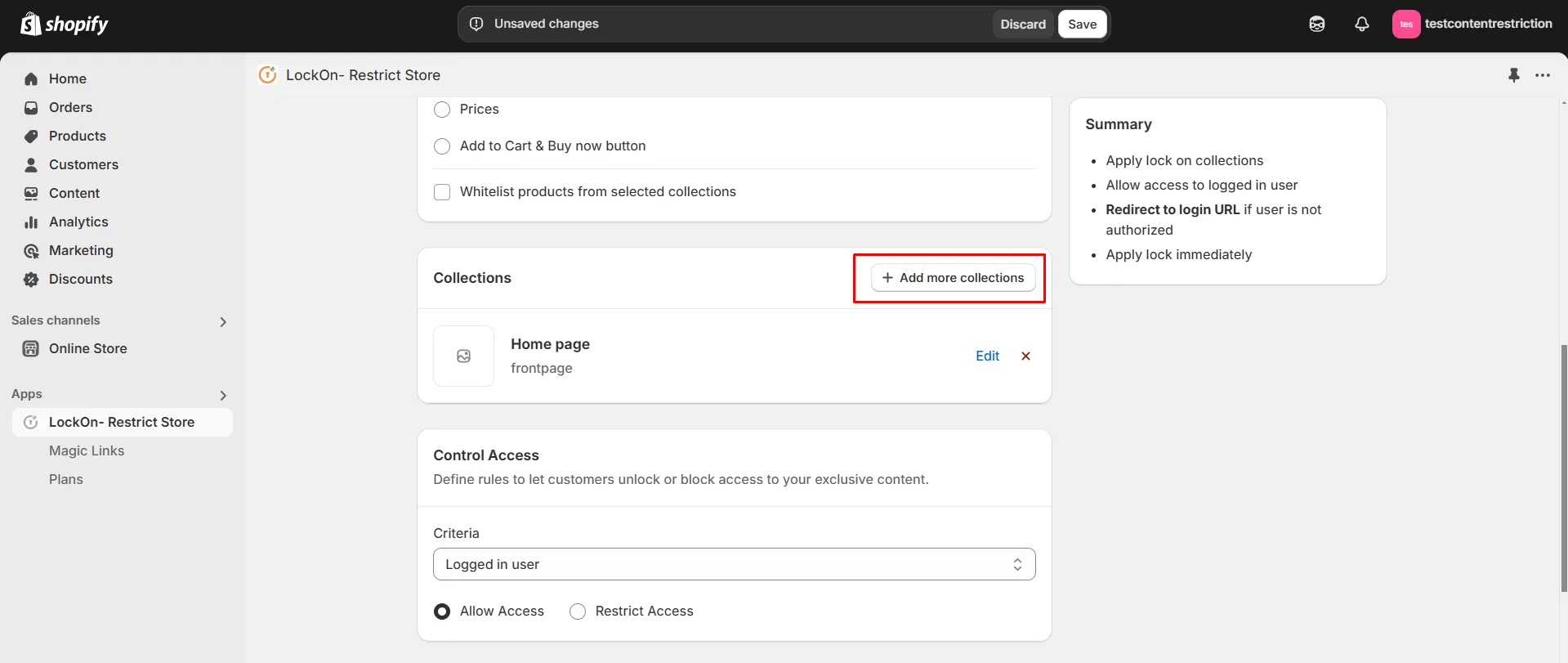Expand the Apps section
The height and width of the screenshot is (663, 1568).
(223, 395)
